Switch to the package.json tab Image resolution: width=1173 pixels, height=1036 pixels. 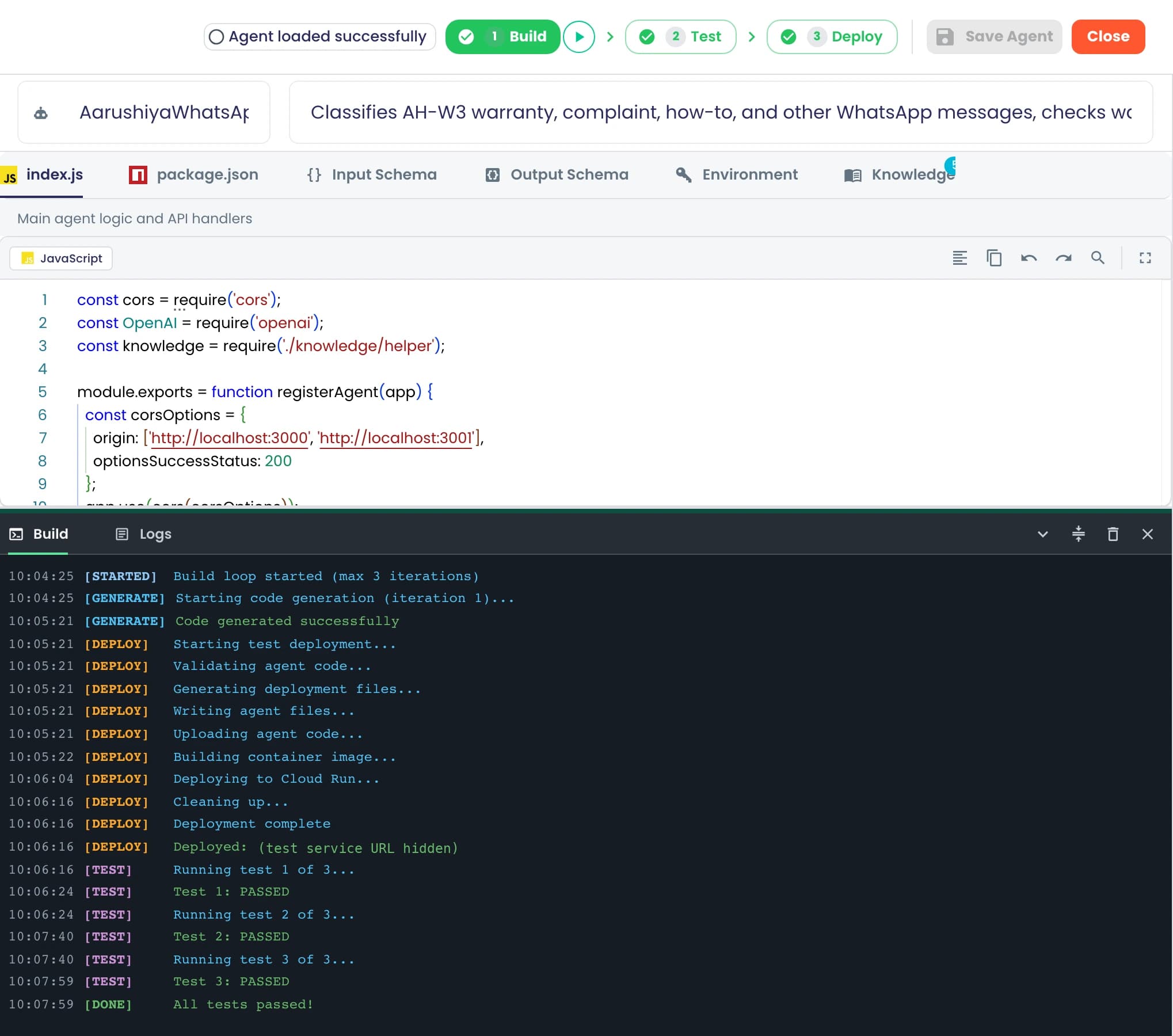coord(194,174)
